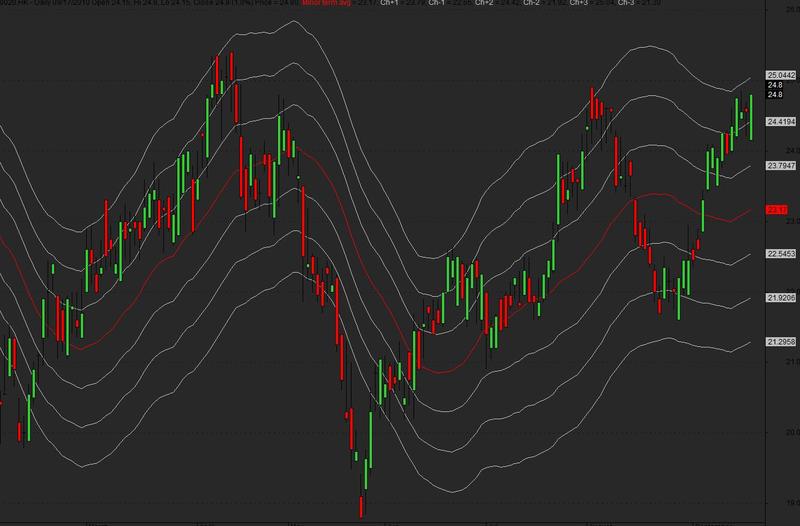Click the 'Ch-1' legend label in header
The height and width of the screenshot is (526, 800).
pyautogui.click(x=437, y=3)
